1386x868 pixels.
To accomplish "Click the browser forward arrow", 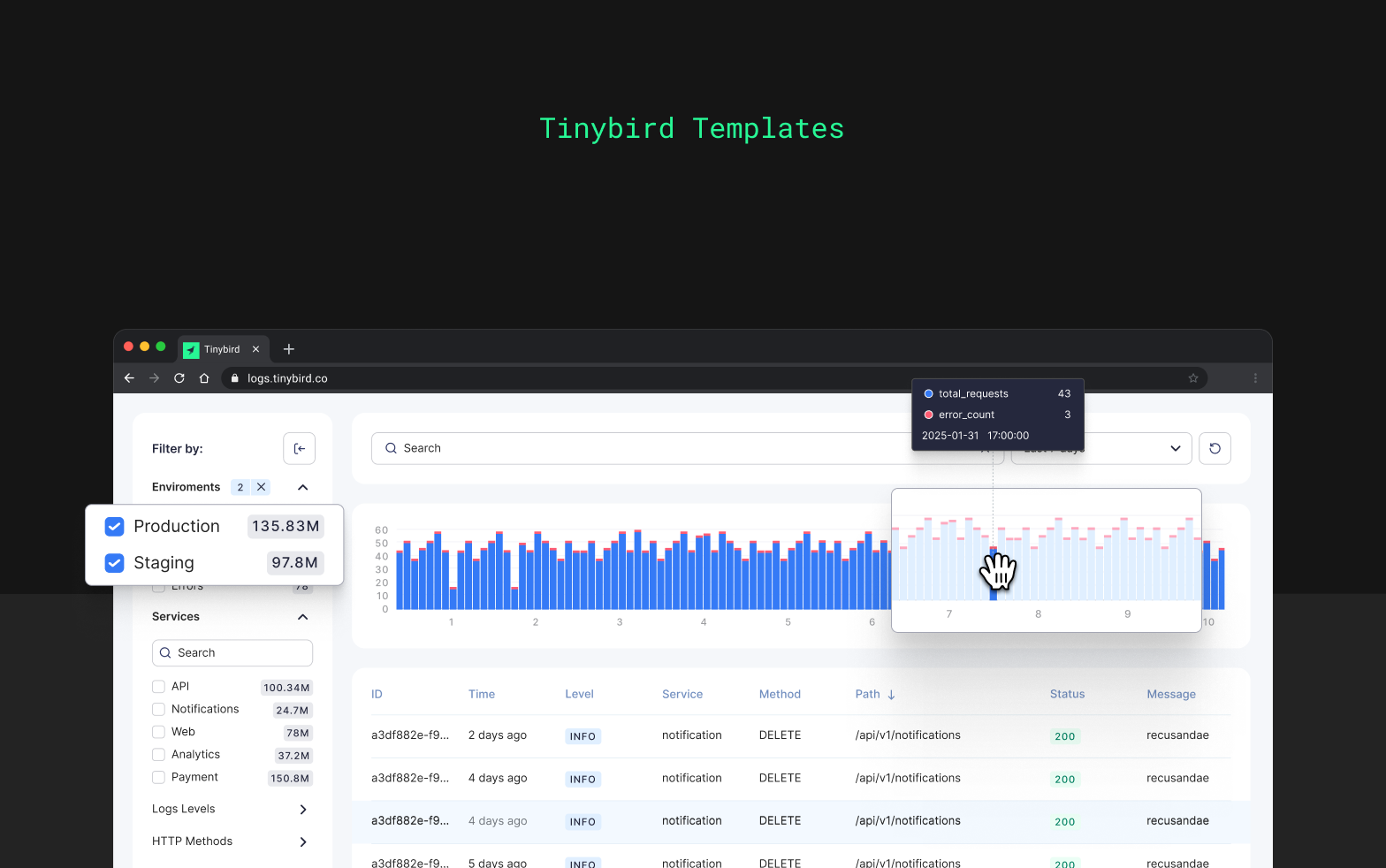I will tap(155, 378).
